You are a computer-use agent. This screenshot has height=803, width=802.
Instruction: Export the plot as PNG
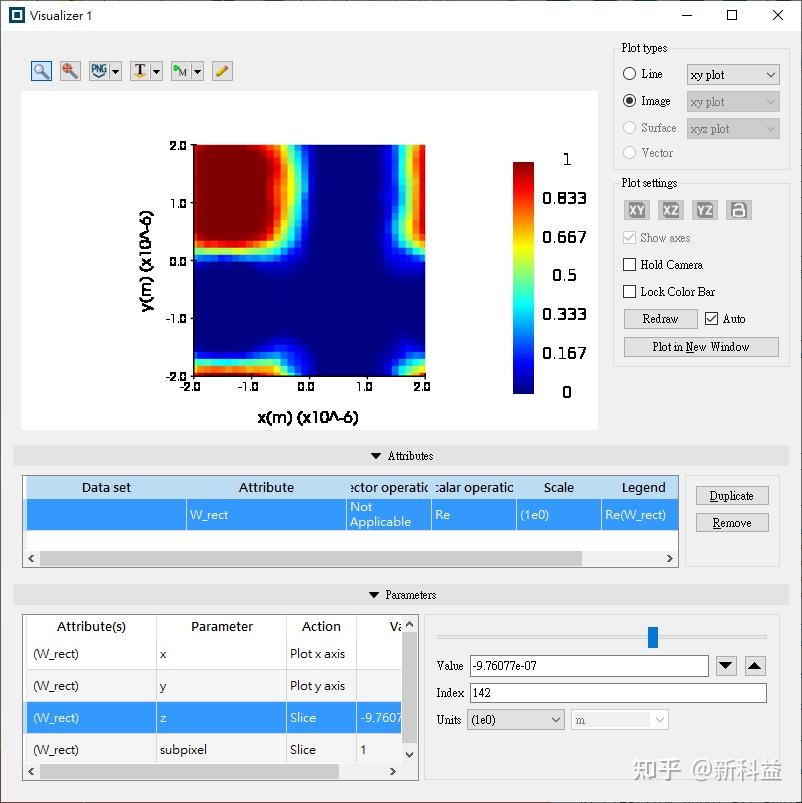(97, 71)
